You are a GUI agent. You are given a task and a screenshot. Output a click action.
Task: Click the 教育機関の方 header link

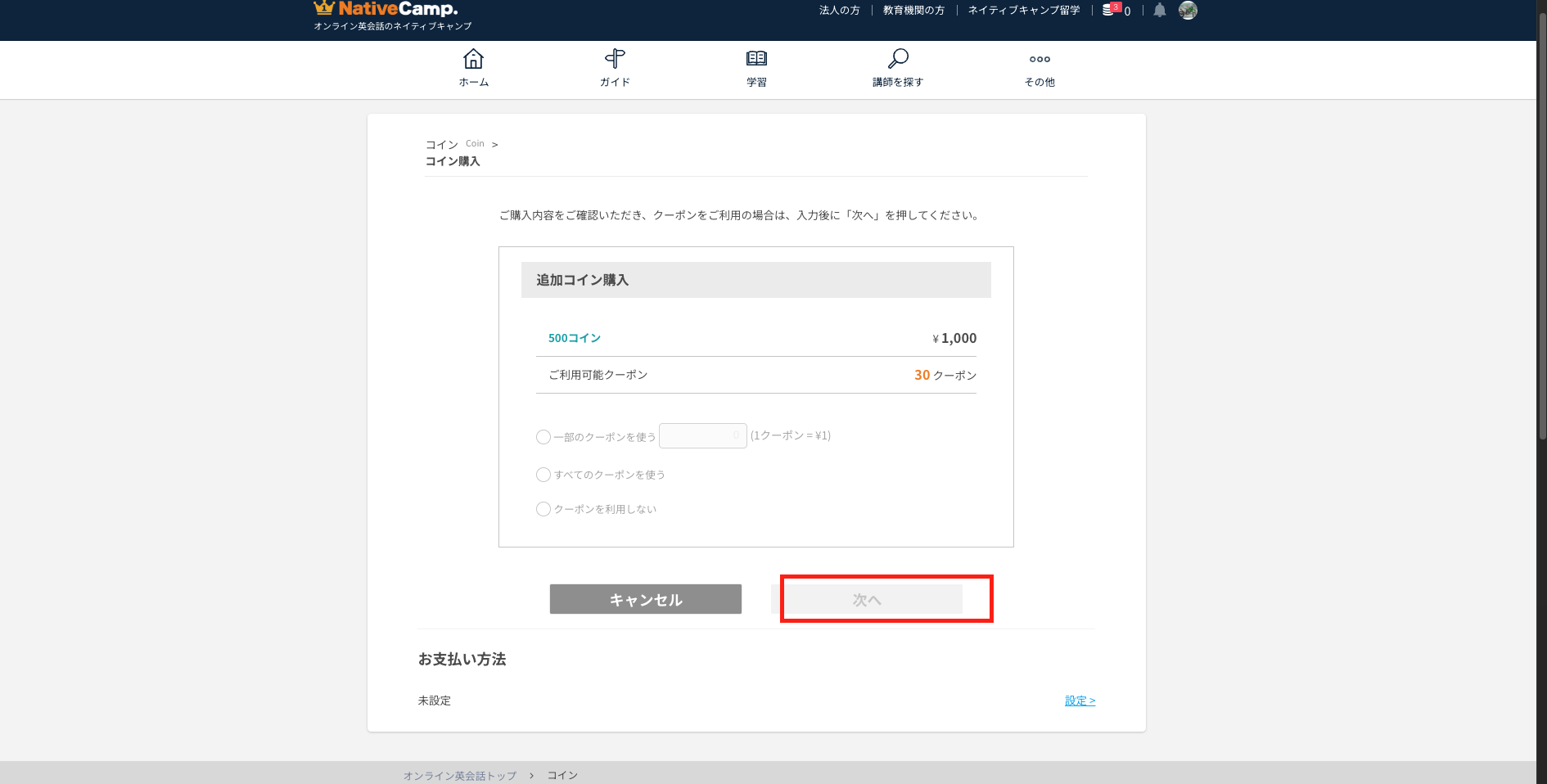pos(913,11)
